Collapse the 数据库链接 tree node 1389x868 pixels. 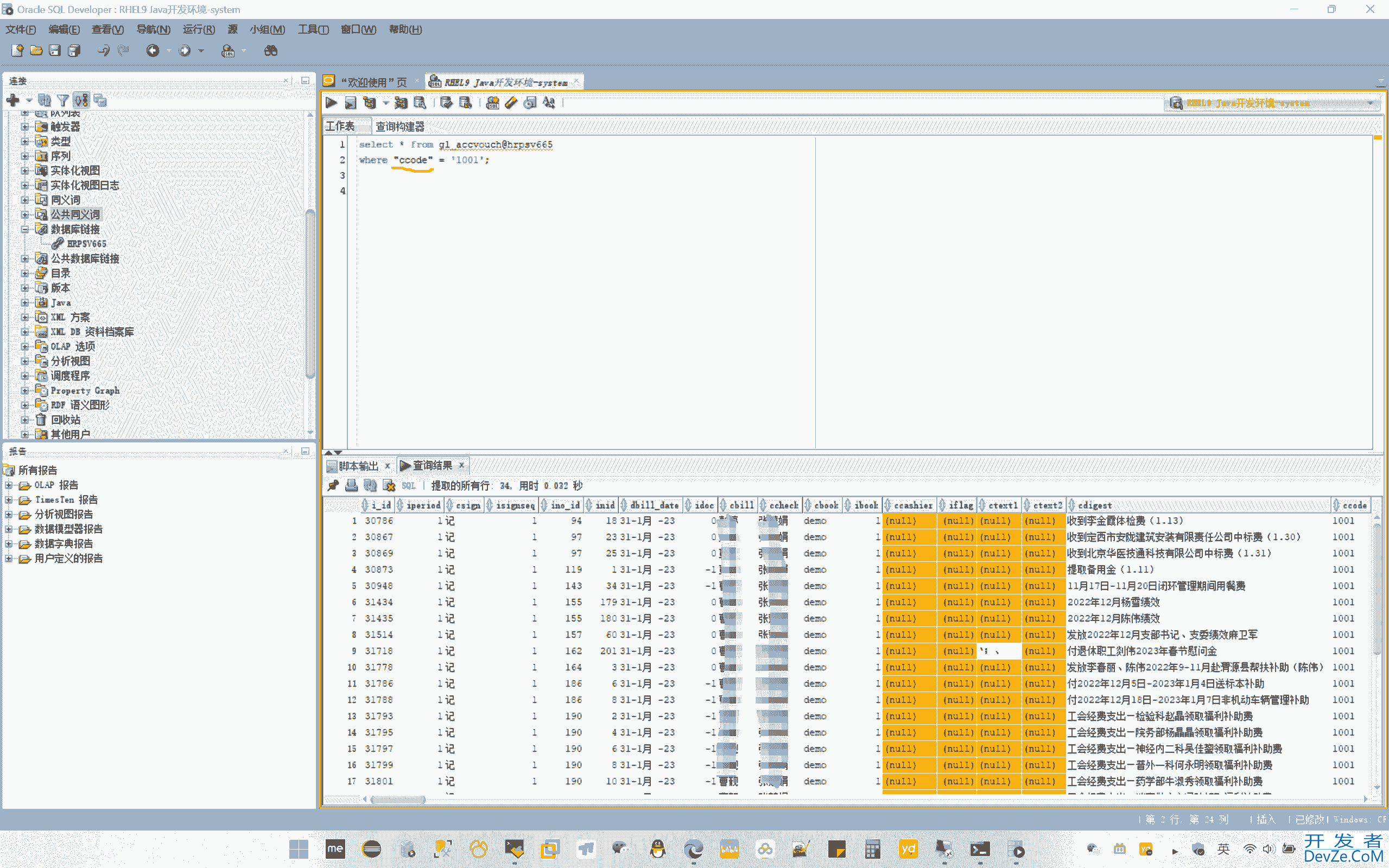coord(24,229)
